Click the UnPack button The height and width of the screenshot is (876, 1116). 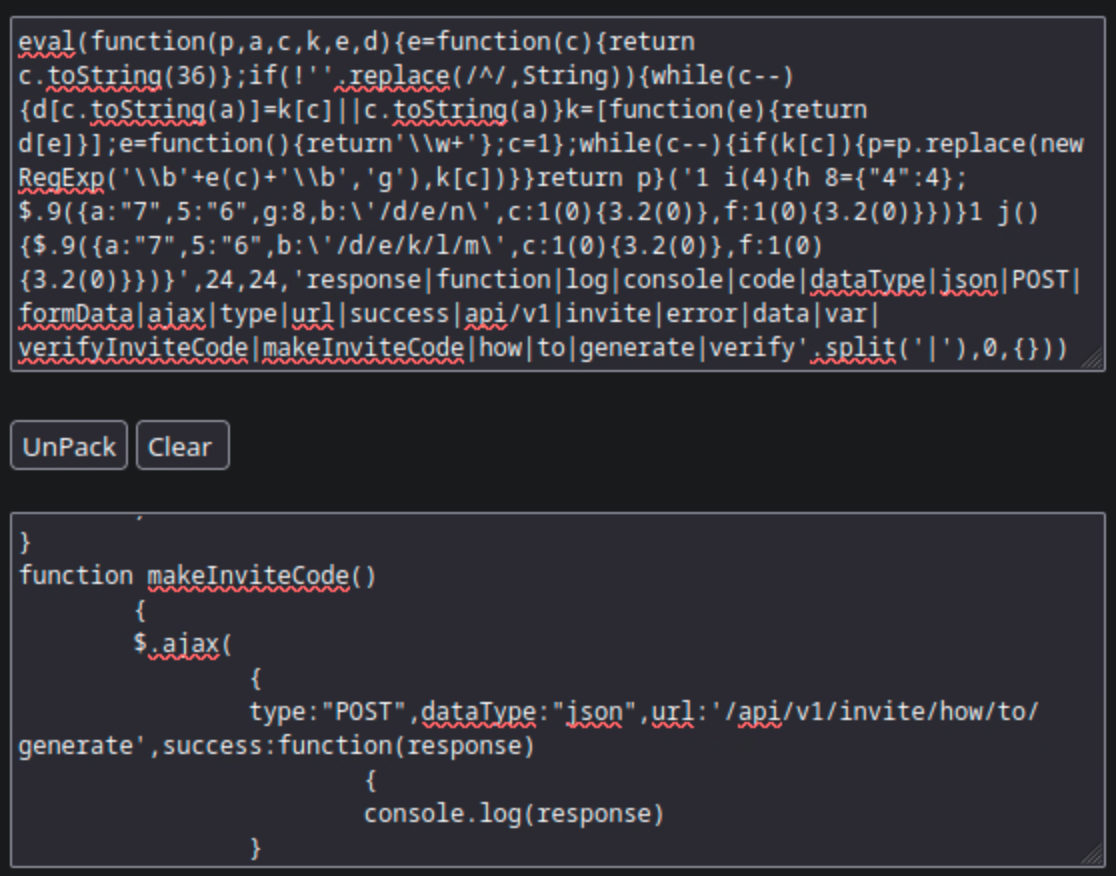point(69,445)
